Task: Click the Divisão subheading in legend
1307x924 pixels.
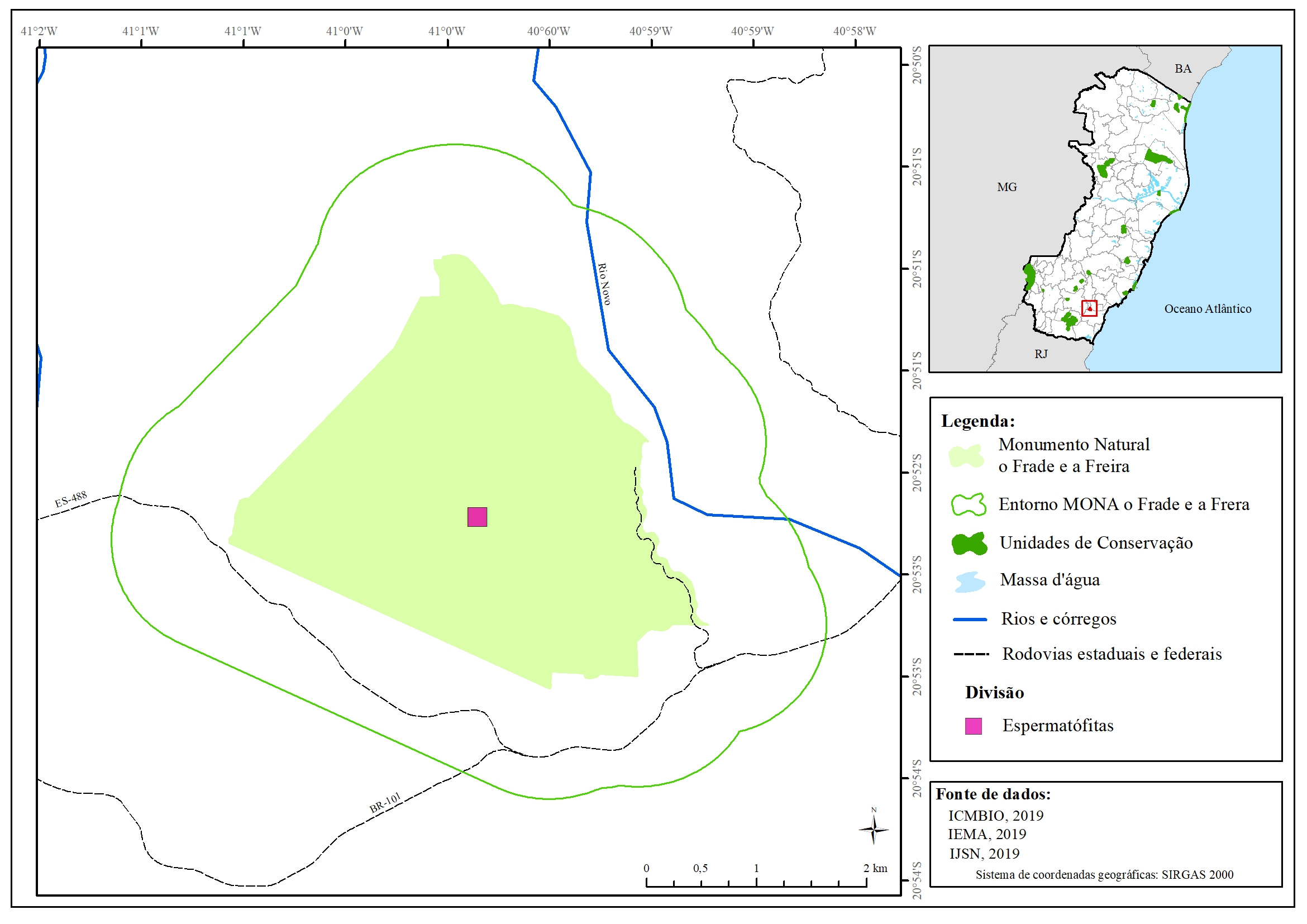Action: (994, 692)
